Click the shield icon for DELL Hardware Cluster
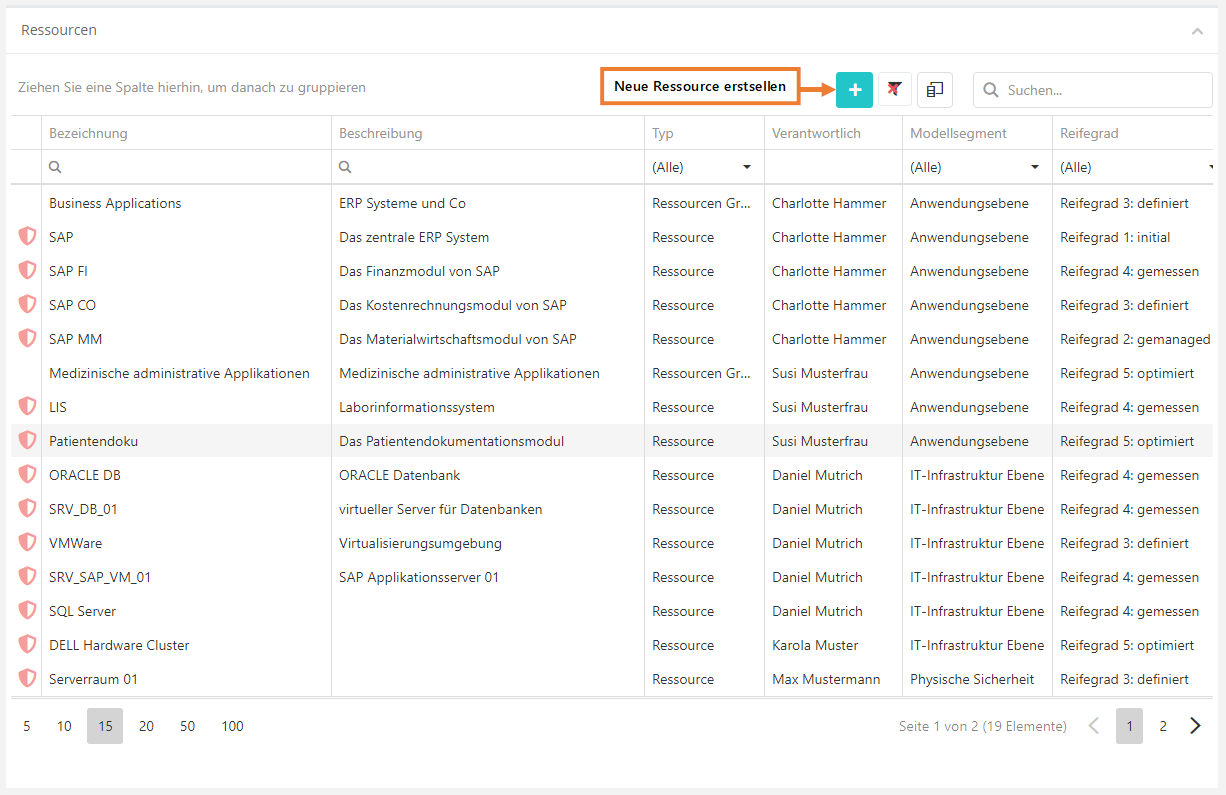Viewport: 1226px width, 795px height. (27, 645)
